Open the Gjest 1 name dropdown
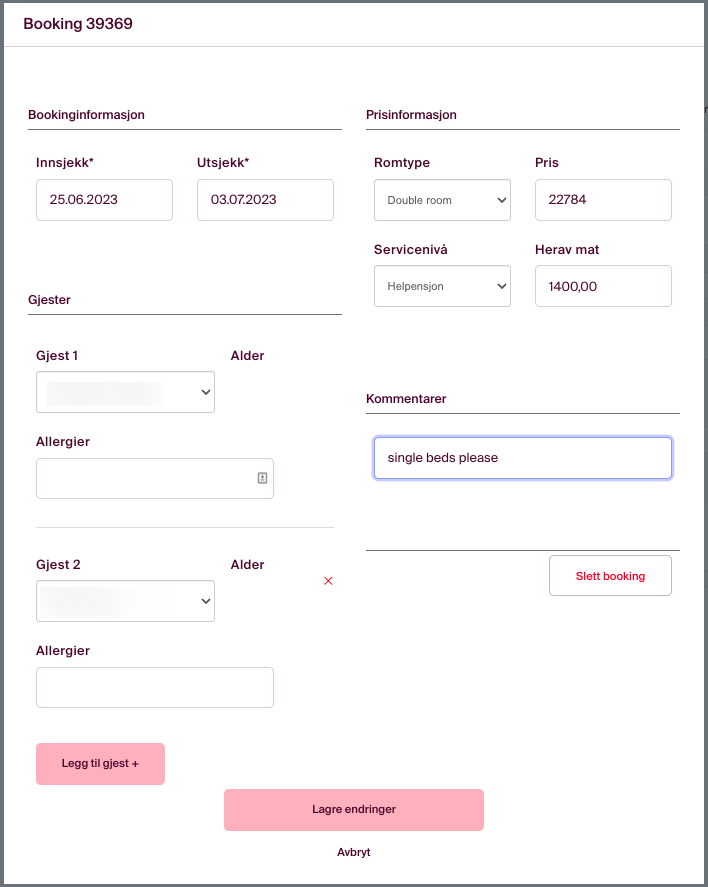708x887 pixels. click(x=126, y=392)
